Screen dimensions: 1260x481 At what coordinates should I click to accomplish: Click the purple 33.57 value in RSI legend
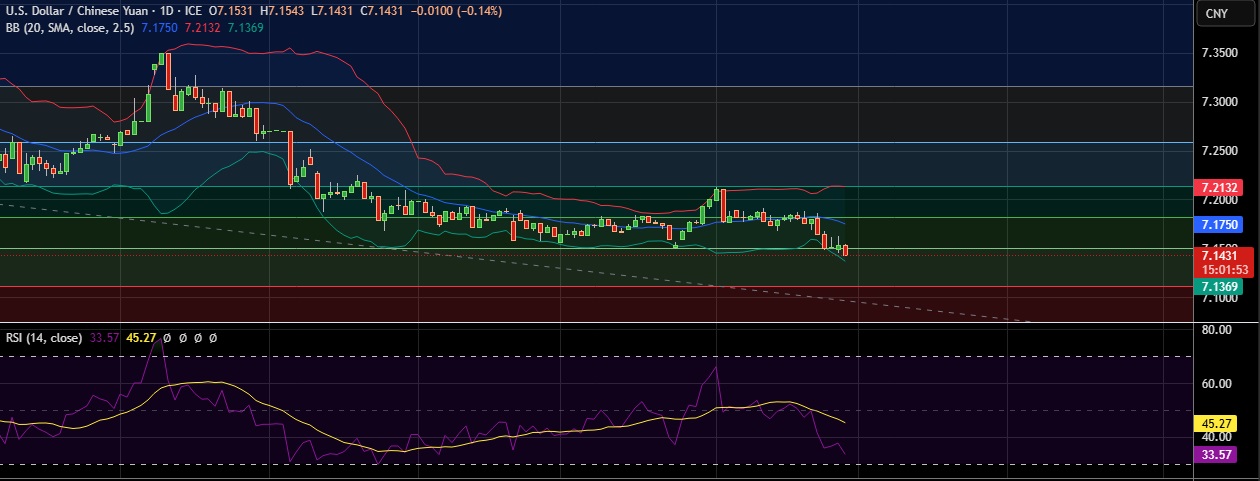[105, 338]
